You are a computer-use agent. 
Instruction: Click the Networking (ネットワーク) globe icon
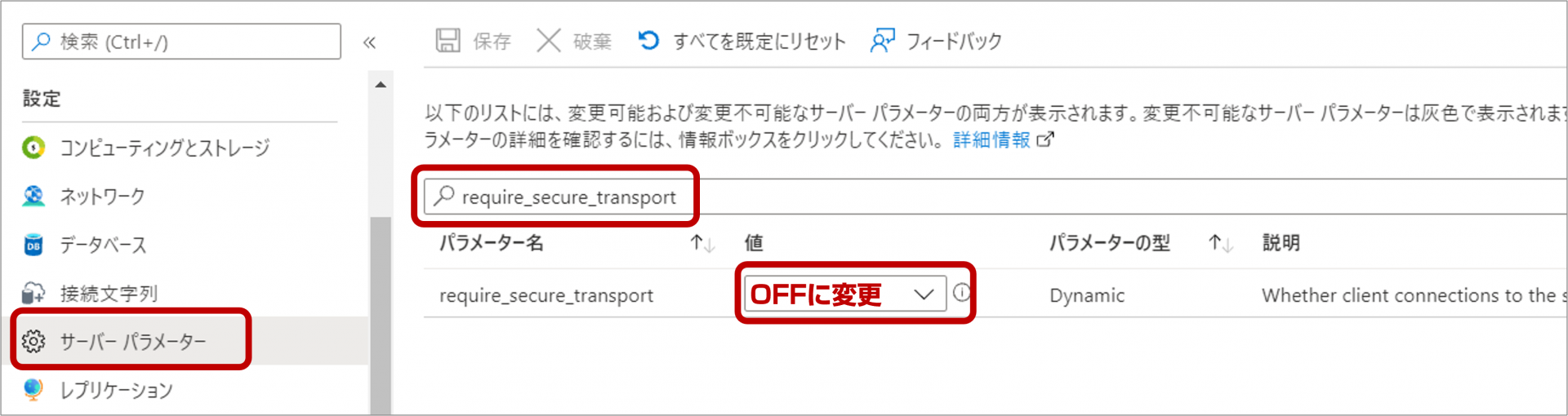(33, 196)
